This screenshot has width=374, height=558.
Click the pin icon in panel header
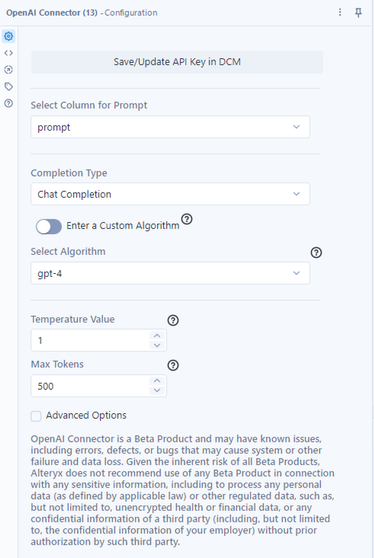tap(358, 12)
